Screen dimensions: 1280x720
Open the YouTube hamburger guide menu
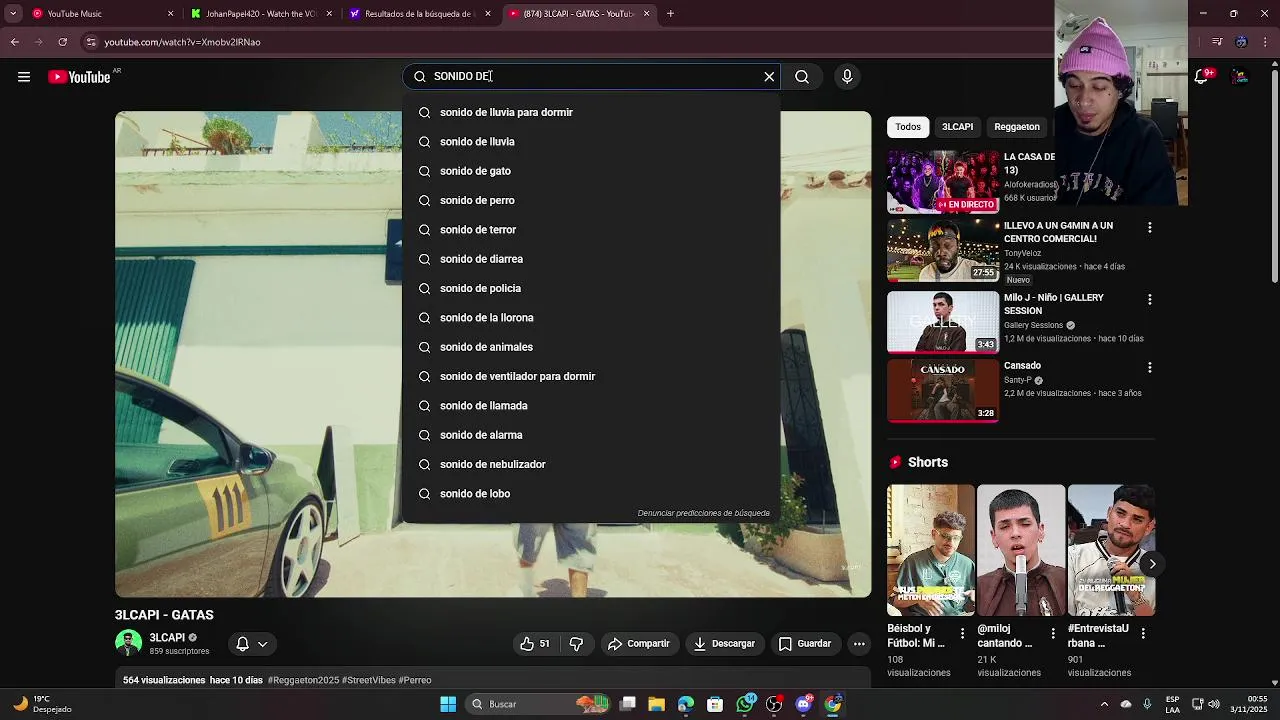click(24, 77)
